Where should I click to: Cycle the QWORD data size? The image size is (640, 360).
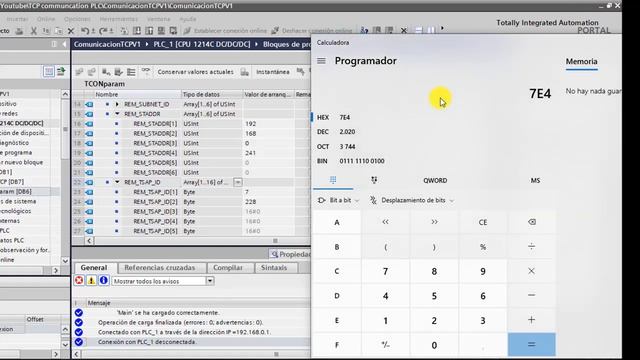[435, 180]
